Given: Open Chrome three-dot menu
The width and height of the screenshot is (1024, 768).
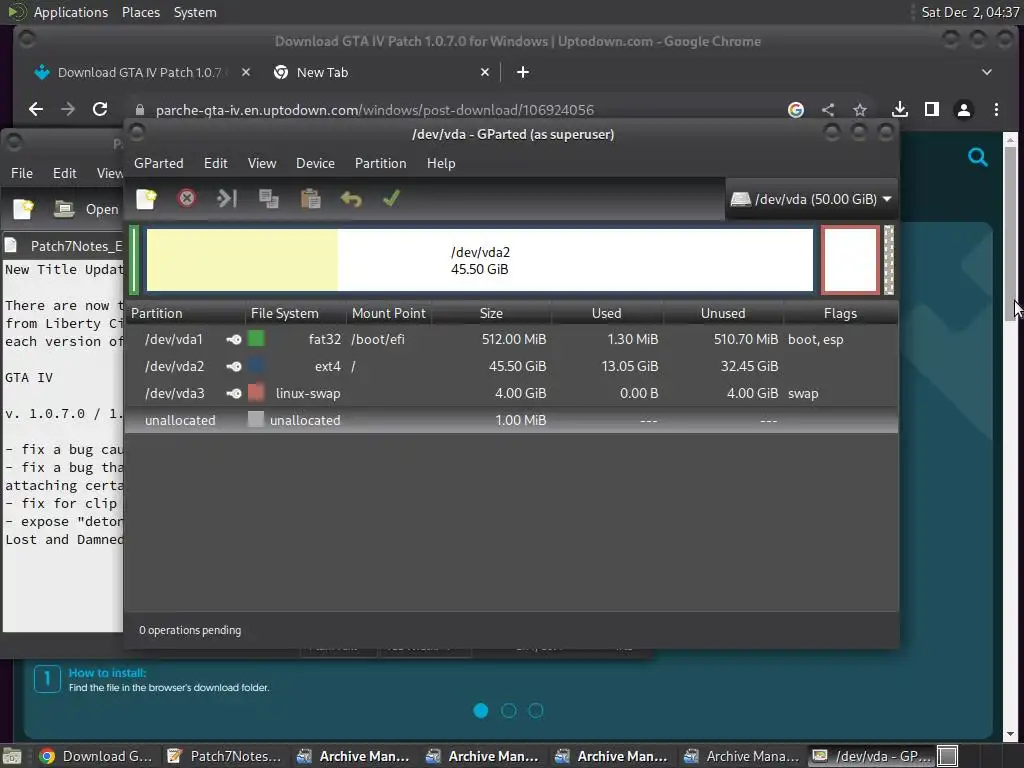Looking at the screenshot, I should (997, 109).
